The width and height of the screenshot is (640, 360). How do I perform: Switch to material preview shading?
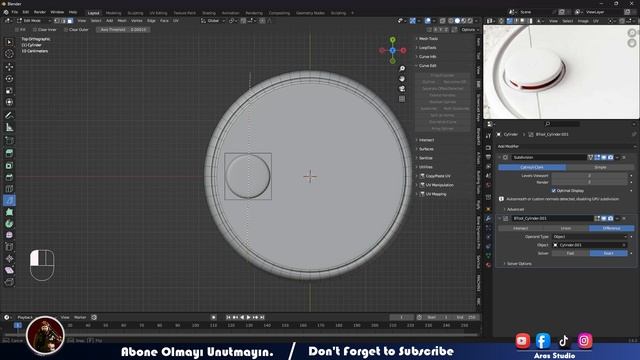coord(464,20)
